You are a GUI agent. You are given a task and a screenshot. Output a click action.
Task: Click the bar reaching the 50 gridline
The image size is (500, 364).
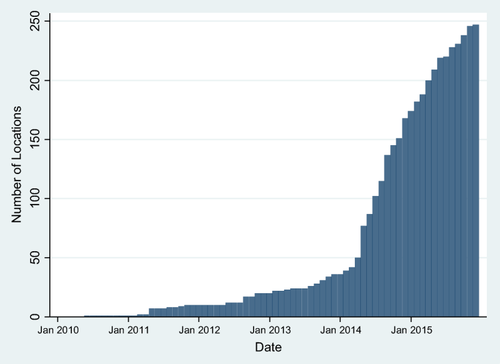[x=358, y=287]
